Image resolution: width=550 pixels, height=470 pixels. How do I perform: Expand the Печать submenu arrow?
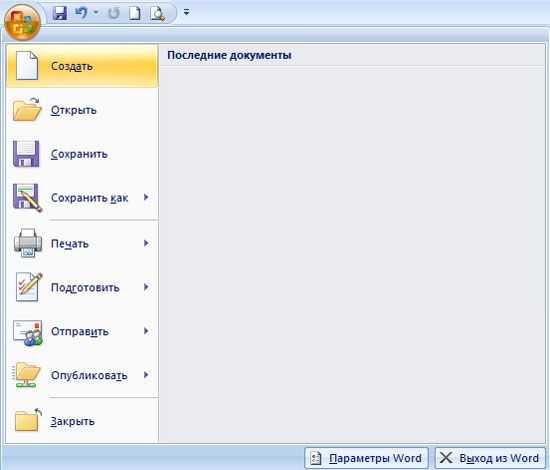[x=146, y=243]
